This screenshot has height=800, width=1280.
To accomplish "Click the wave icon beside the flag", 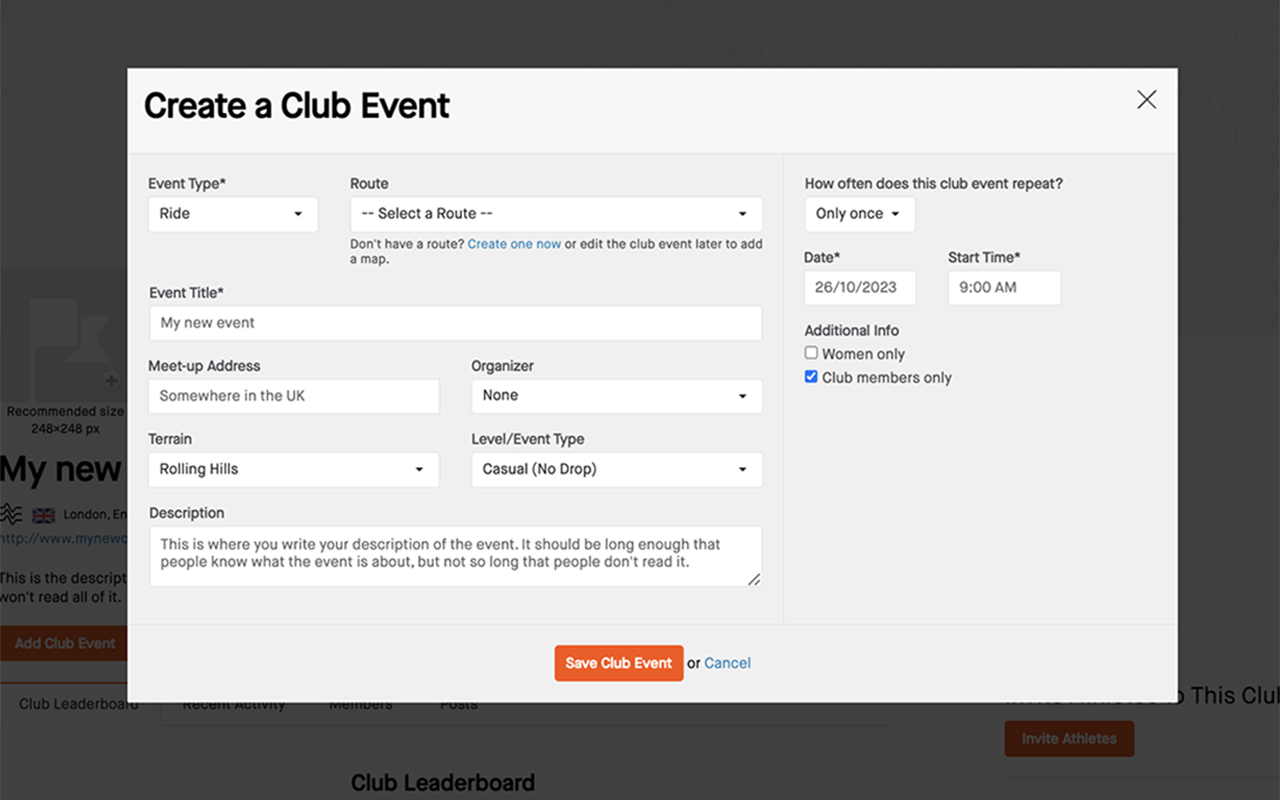I will point(11,514).
